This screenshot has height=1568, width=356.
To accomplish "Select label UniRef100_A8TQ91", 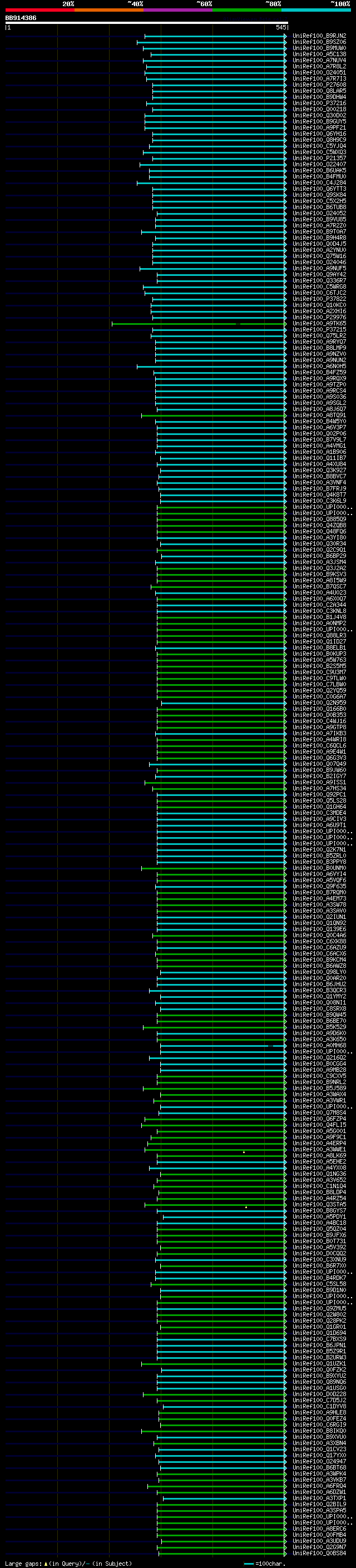I will pos(319,415).
